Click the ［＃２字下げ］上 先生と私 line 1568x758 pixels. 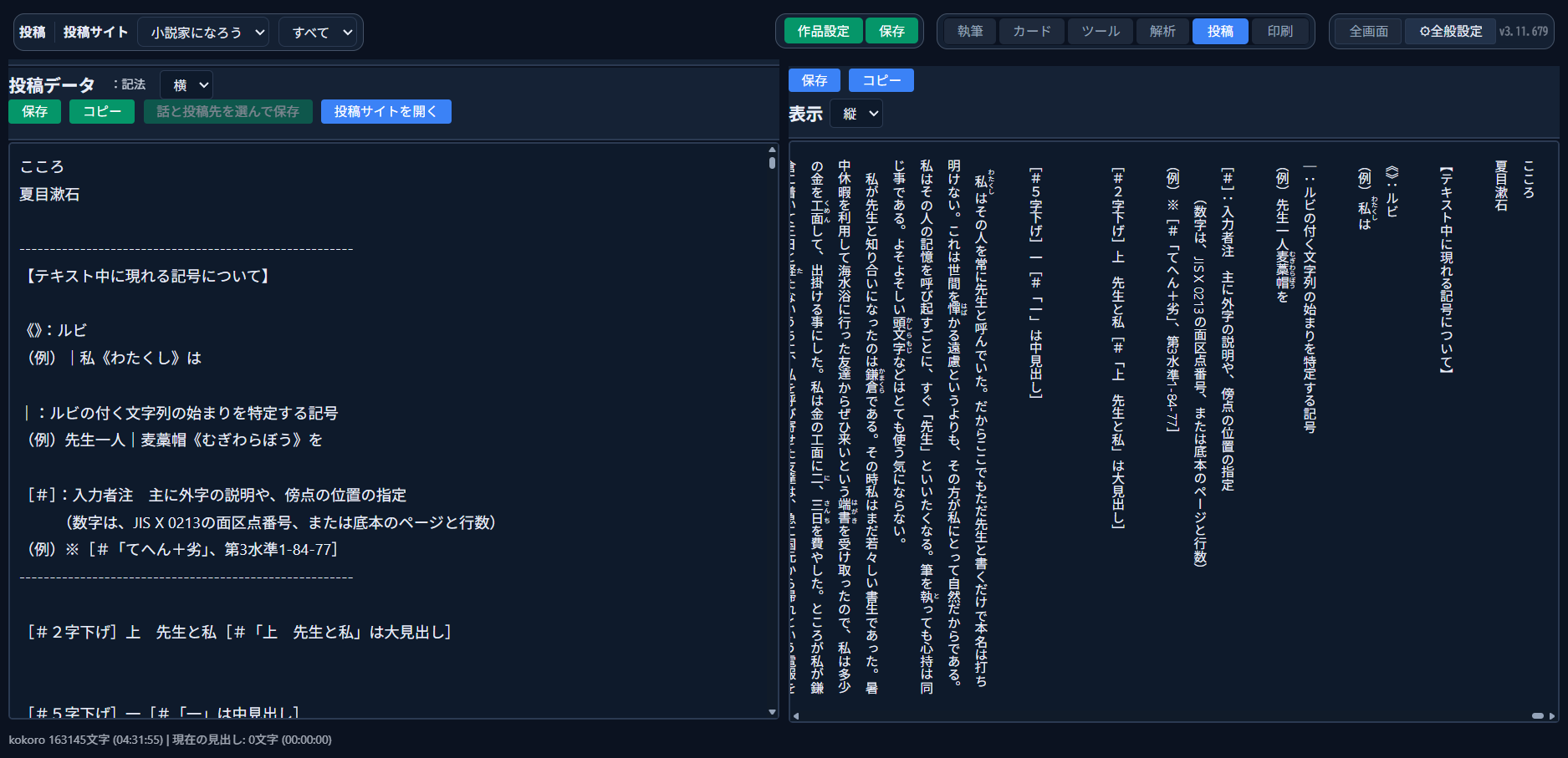[x=239, y=632]
